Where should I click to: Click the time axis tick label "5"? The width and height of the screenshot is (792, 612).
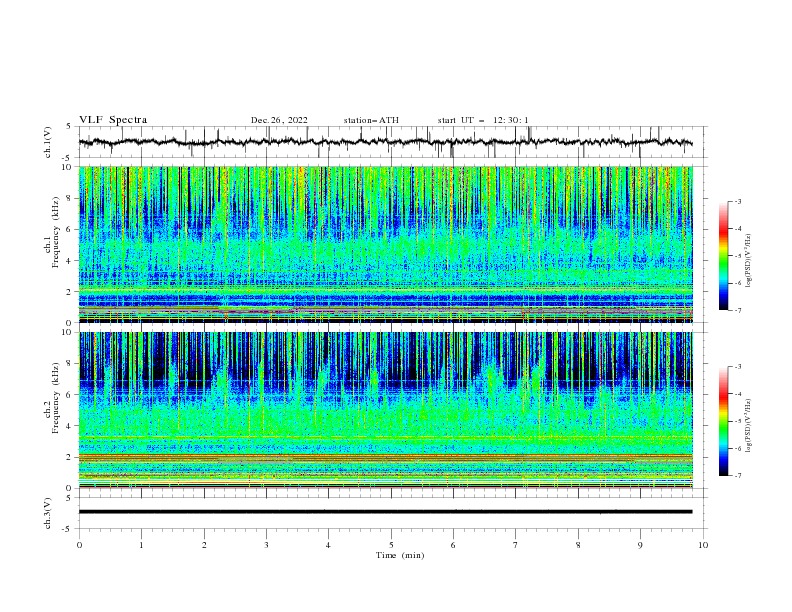click(391, 545)
